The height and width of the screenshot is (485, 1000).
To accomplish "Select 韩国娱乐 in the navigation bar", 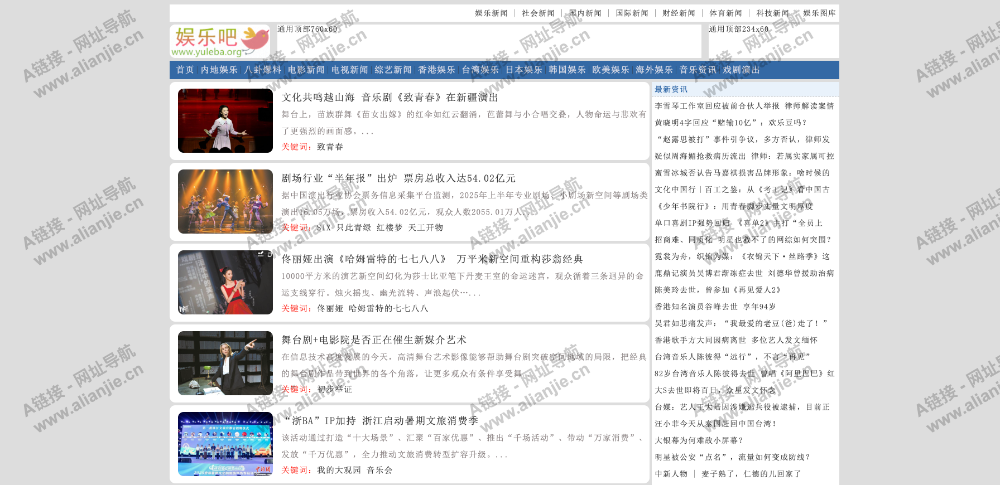I will (x=567, y=70).
